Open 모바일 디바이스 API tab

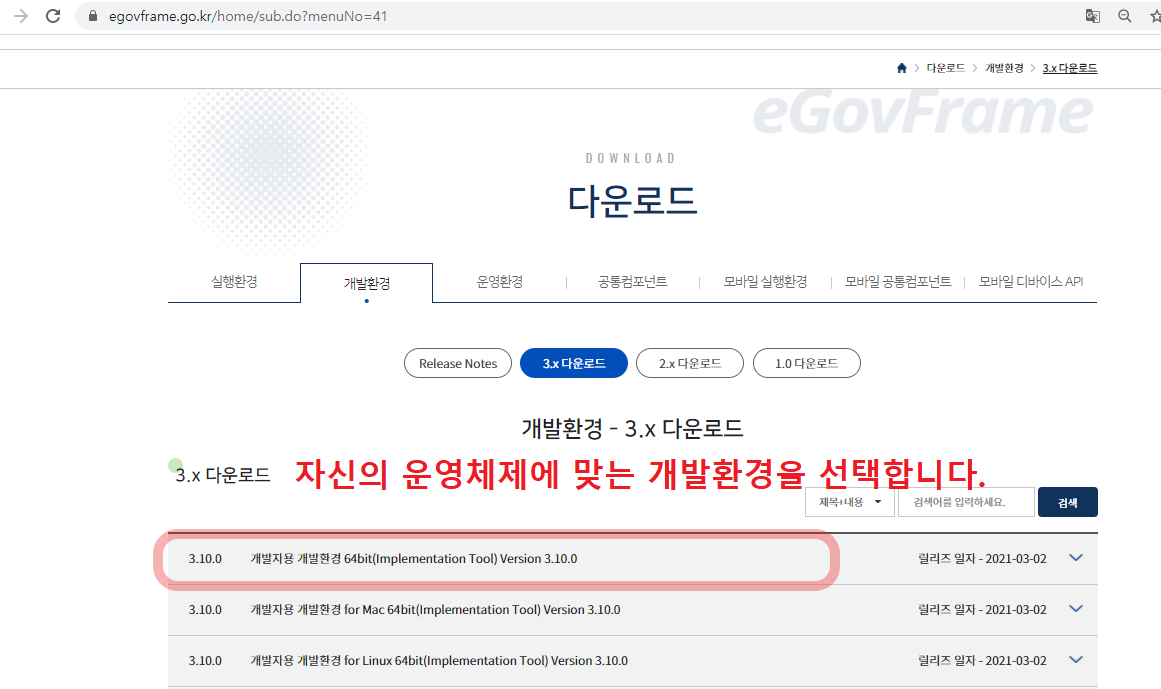(1031, 281)
